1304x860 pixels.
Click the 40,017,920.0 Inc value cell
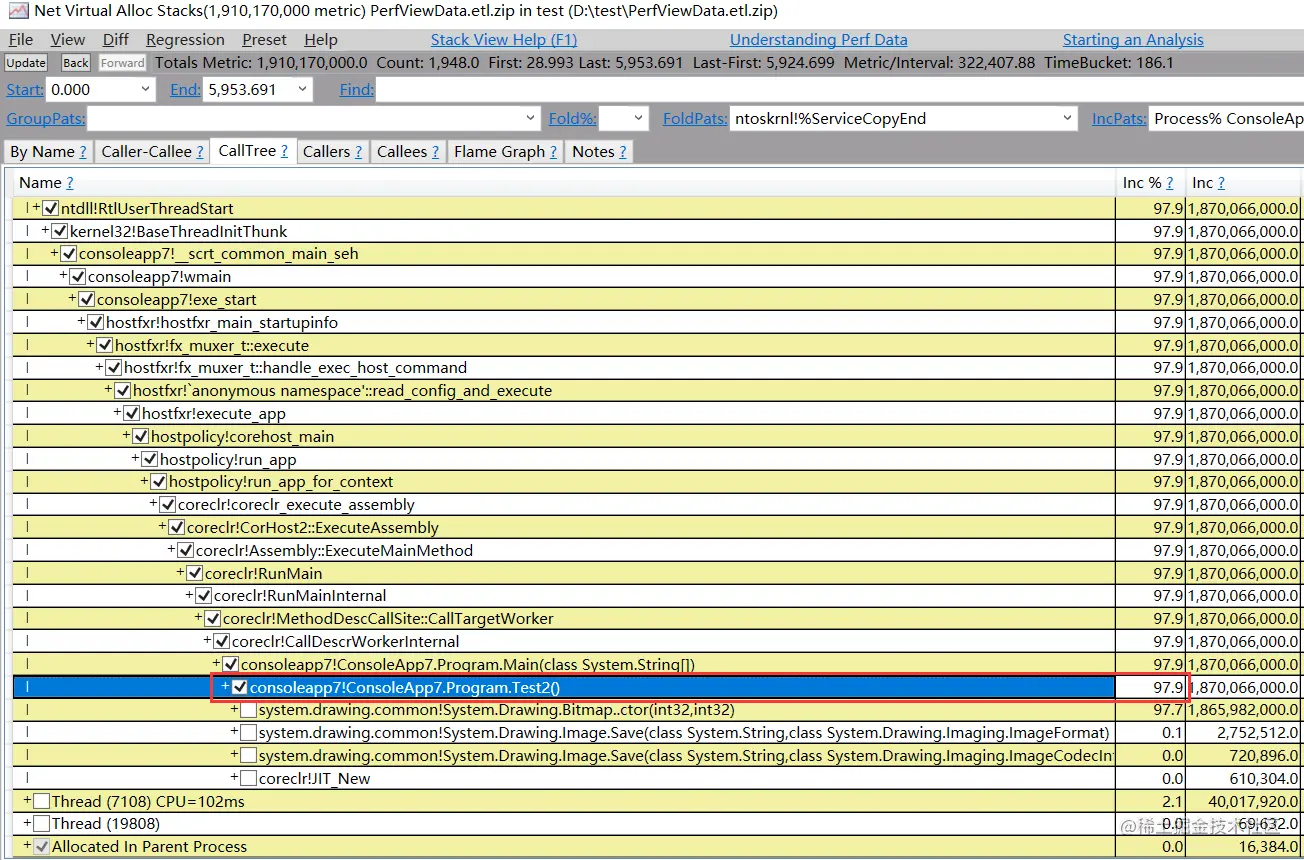pos(1244,802)
